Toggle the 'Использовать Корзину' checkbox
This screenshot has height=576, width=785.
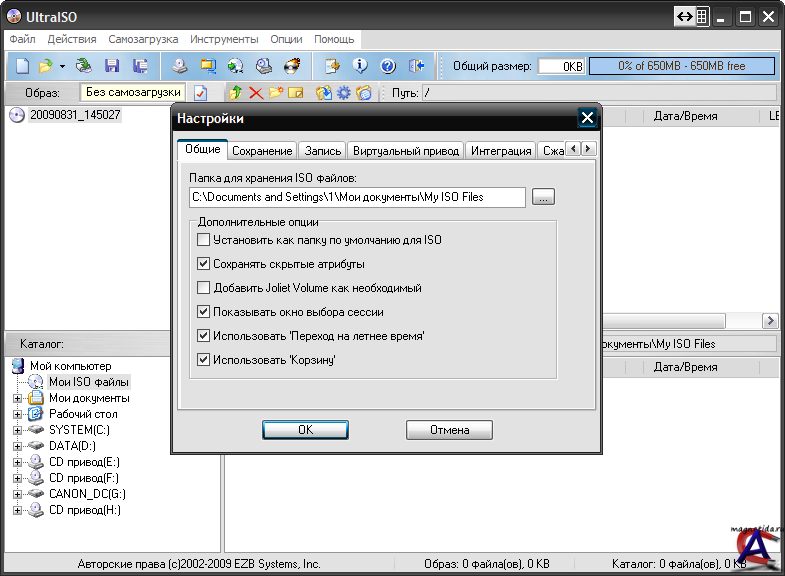tap(204, 360)
